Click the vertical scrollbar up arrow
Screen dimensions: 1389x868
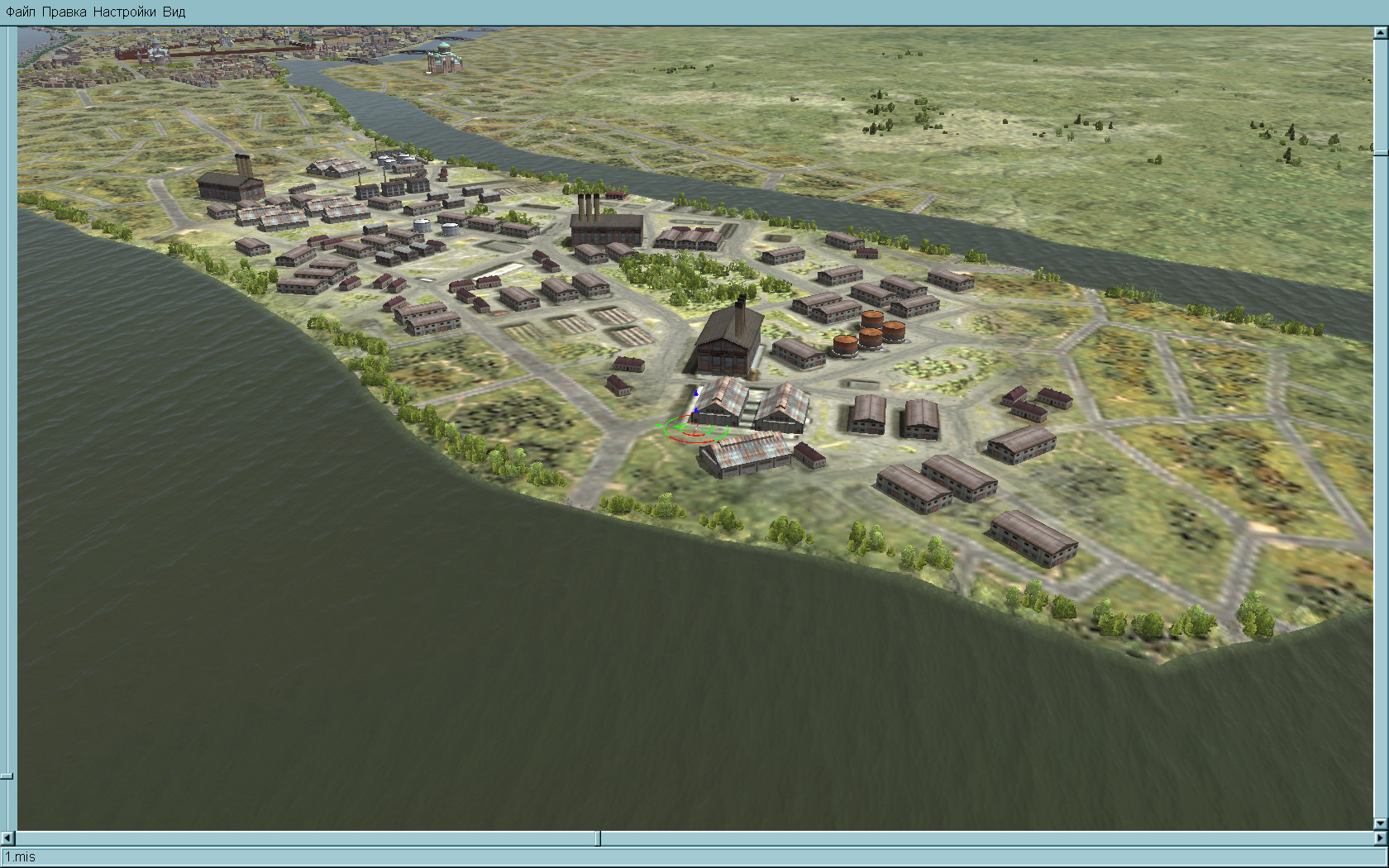[x=1381, y=33]
